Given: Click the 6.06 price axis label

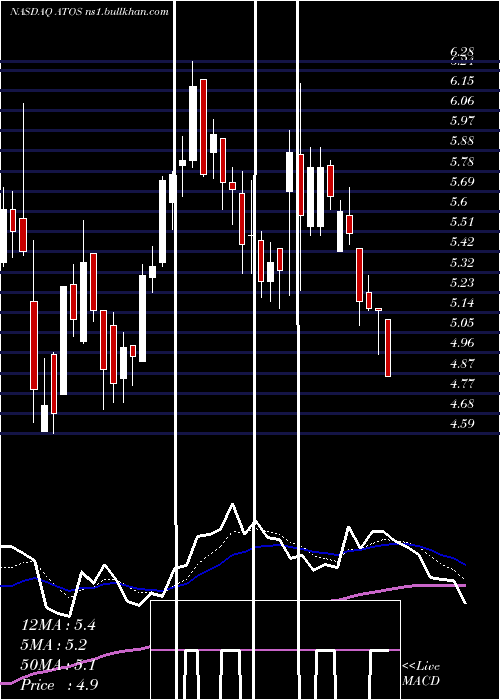Looking at the screenshot, I should point(462,101).
